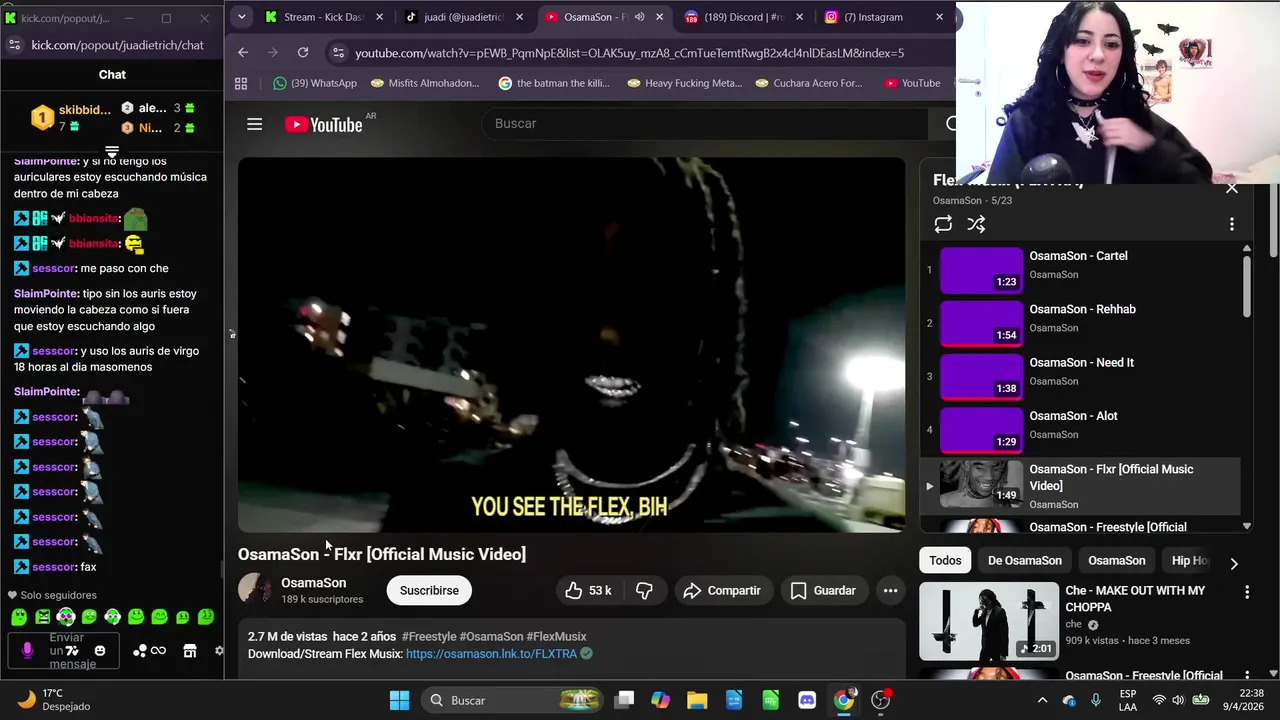Open Chrome tab search dropdown arrow
The width and height of the screenshot is (1280, 720).
241,17
